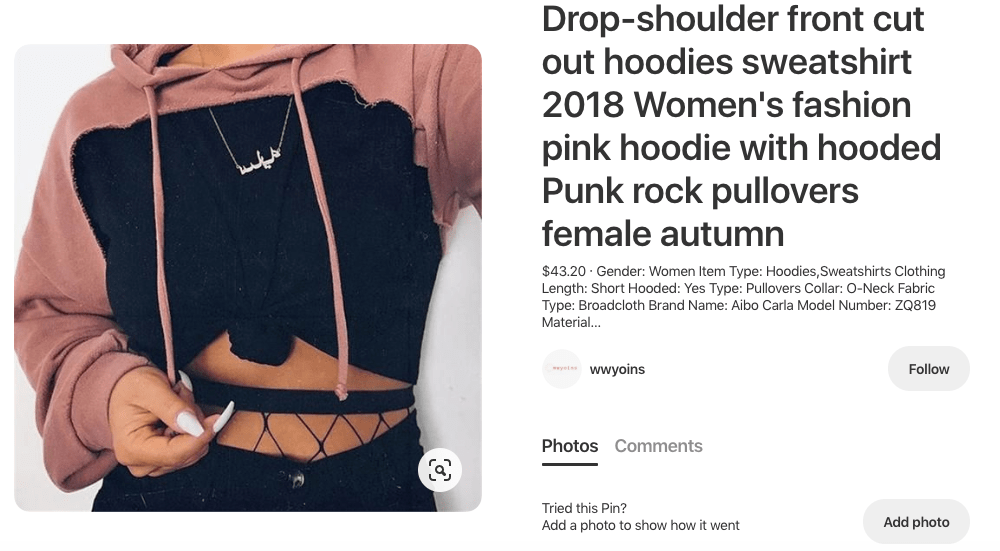Click the $43.20 price text
This screenshot has height=551, width=1000.
click(563, 271)
